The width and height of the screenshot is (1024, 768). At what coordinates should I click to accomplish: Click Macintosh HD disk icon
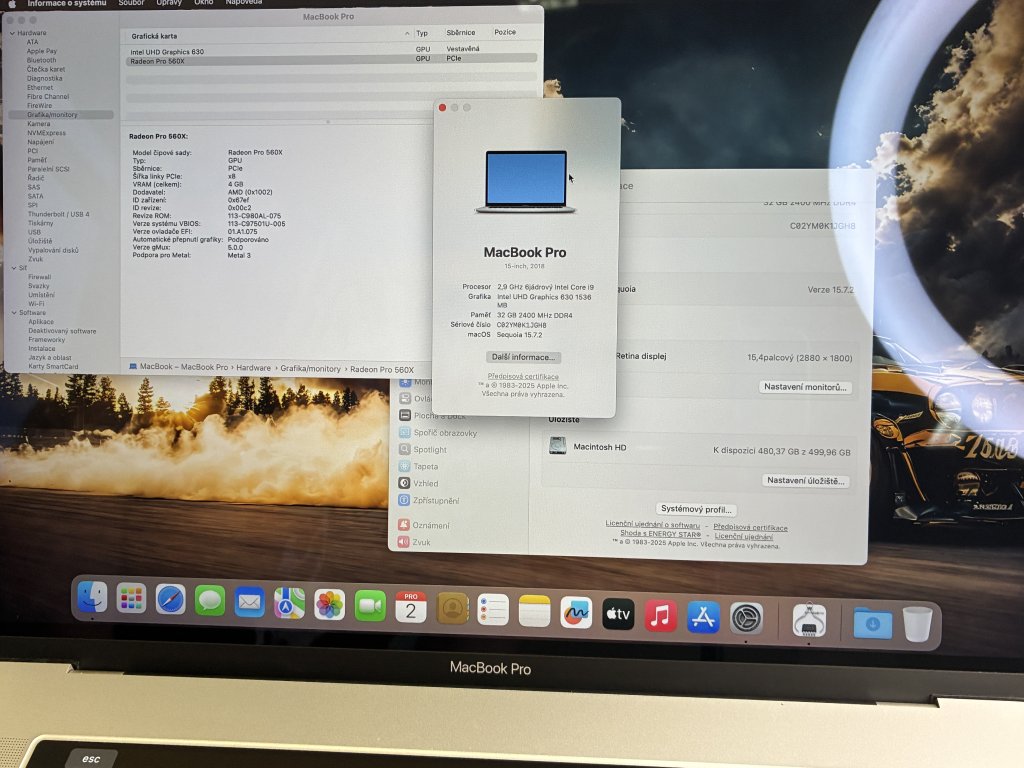pyautogui.click(x=557, y=445)
